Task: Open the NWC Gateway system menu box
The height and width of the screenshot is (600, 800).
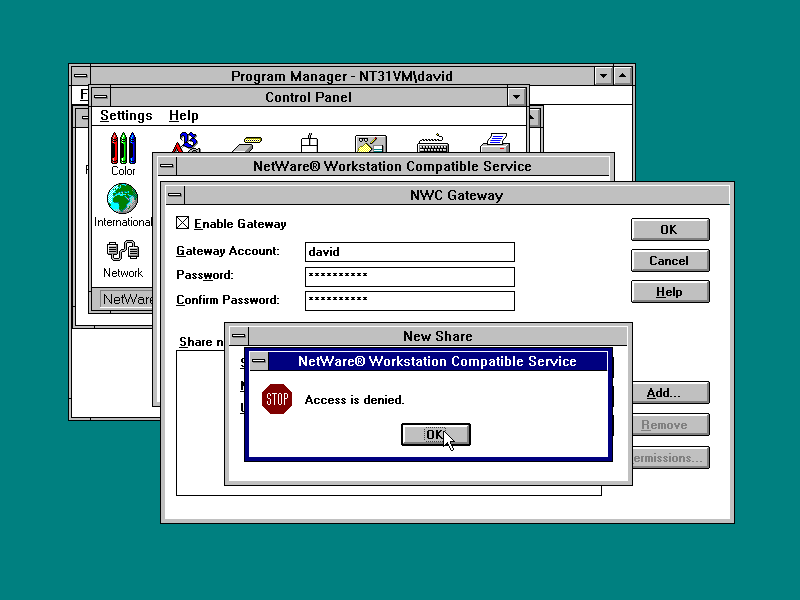Action: pos(175,195)
